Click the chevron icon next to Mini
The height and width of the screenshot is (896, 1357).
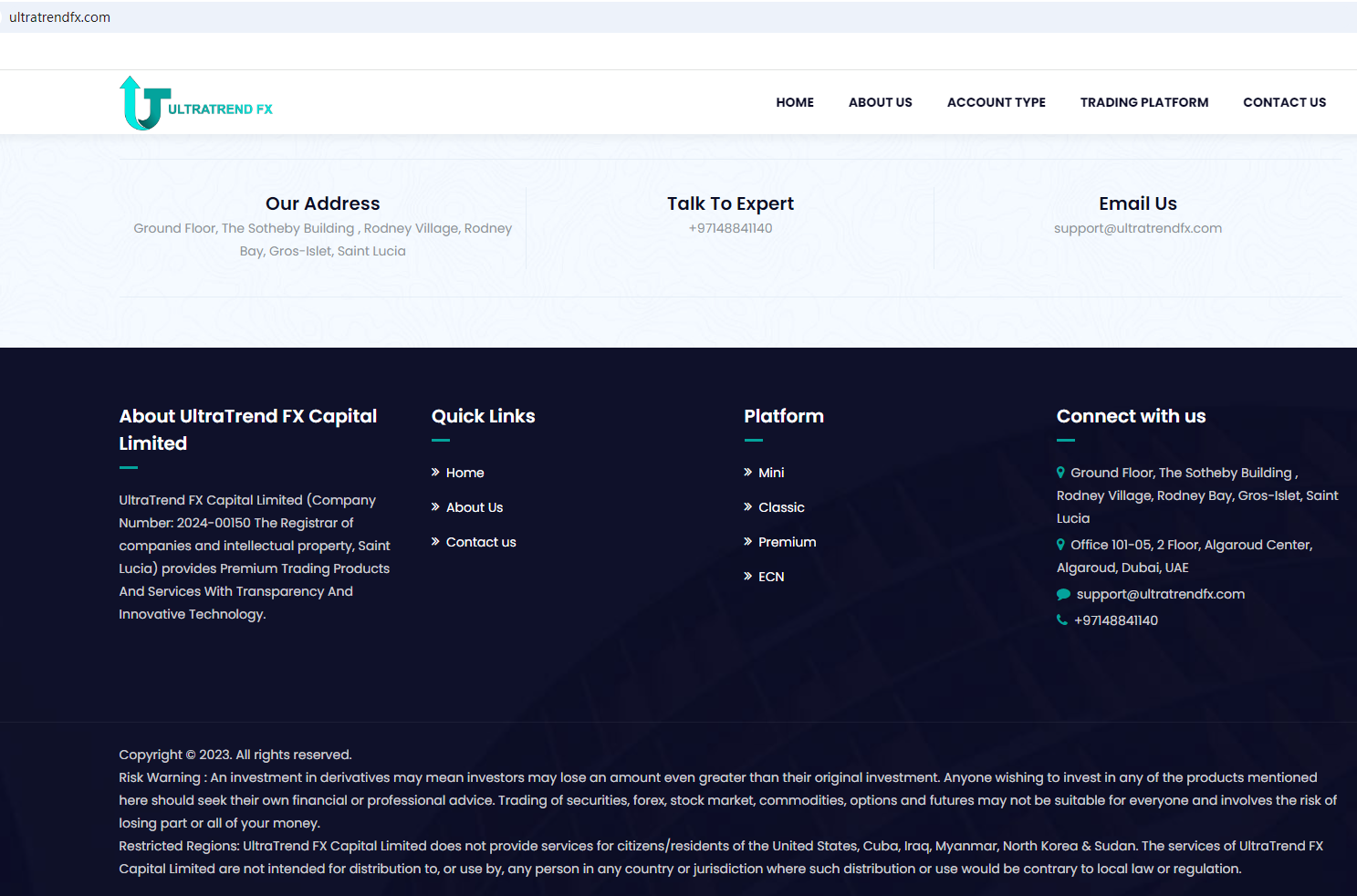pyautogui.click(x=748, y=473)
